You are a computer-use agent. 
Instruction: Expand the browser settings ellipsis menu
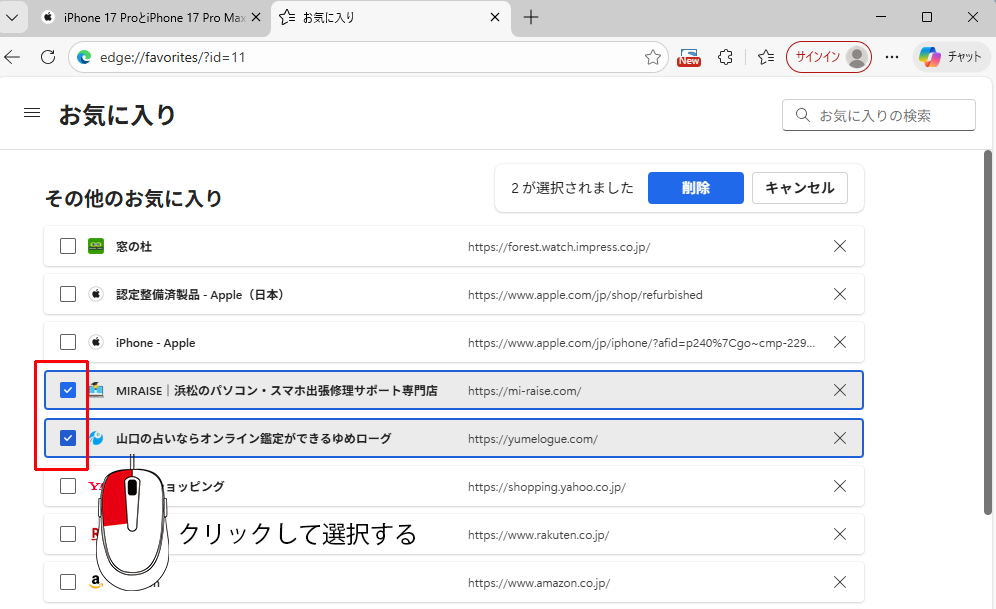(892, 57)
